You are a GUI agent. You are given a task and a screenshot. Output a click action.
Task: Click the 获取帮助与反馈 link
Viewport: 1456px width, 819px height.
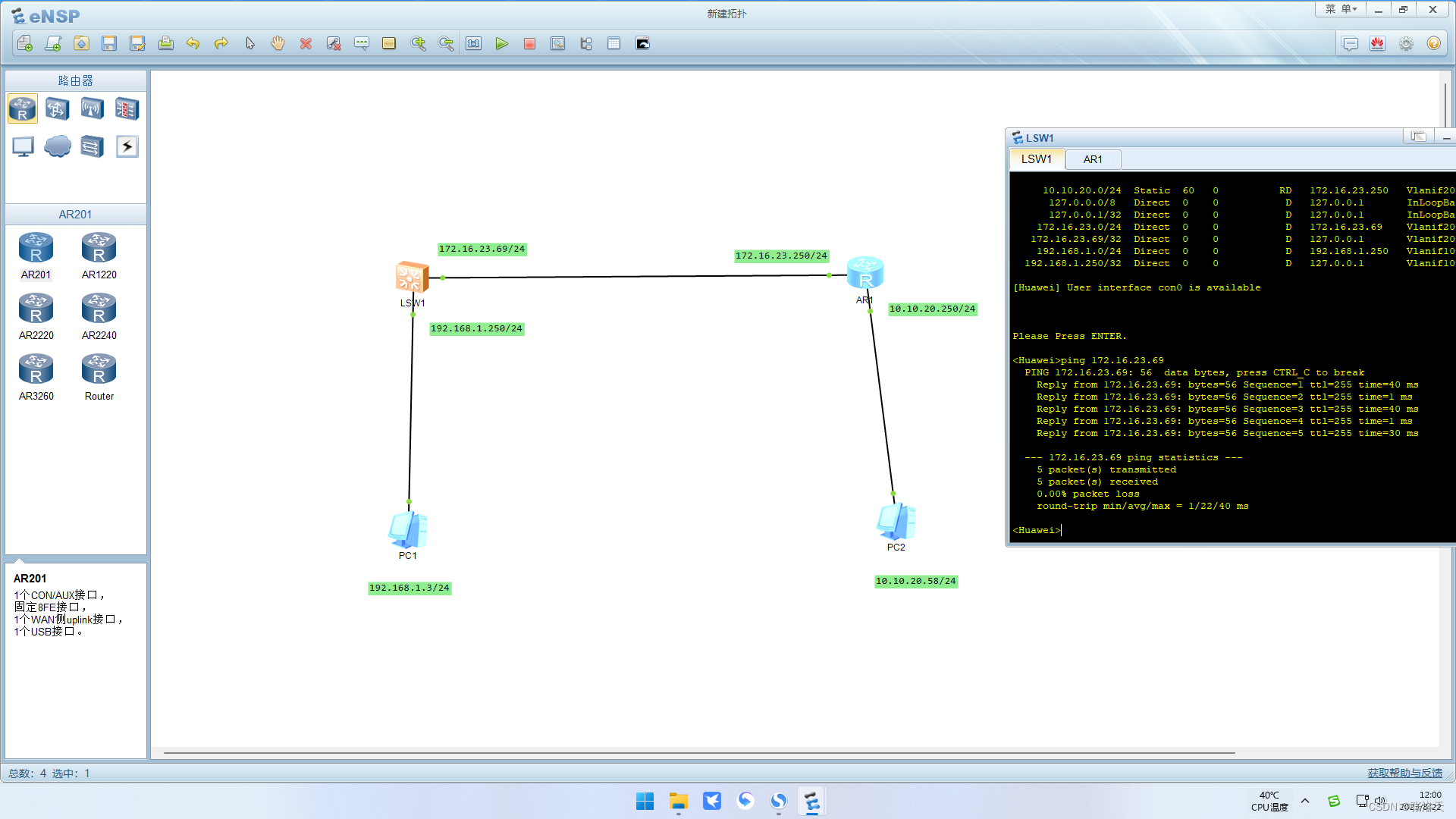click(1404, 773)
